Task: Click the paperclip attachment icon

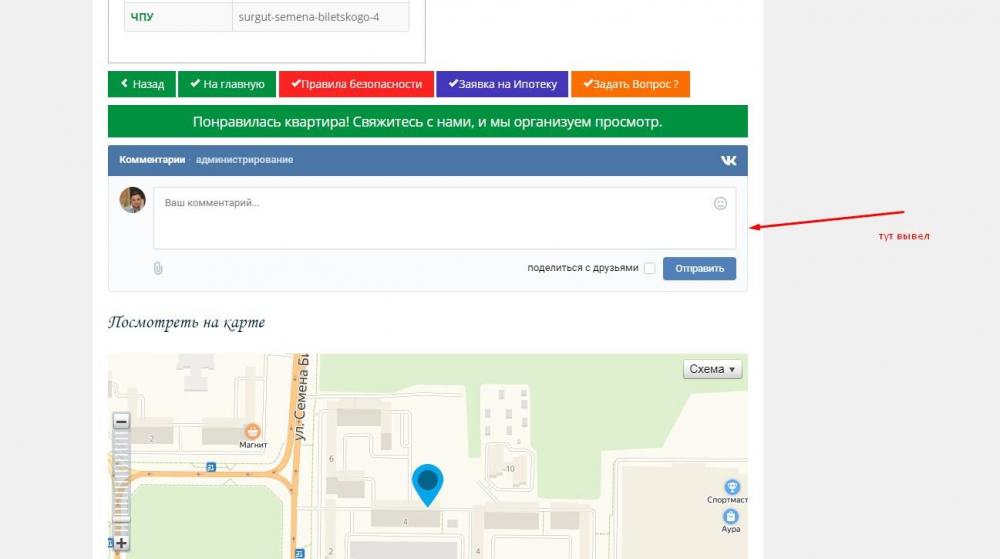Action: [x=158, y=268]
